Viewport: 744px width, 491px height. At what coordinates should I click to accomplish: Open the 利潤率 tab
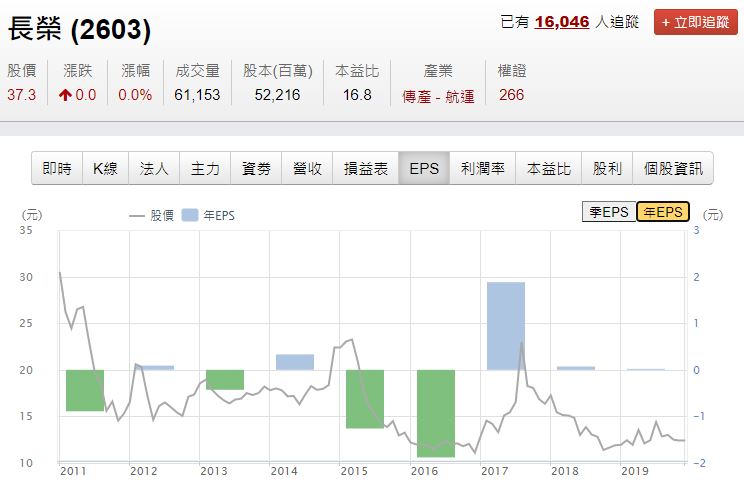[x=483, y=168]
